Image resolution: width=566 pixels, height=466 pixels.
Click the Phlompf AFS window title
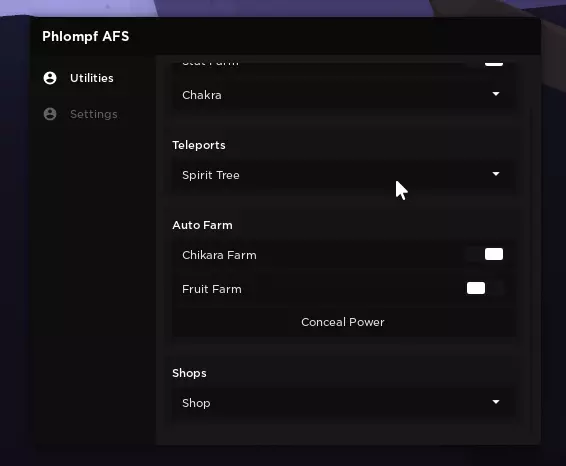(86, 36)
